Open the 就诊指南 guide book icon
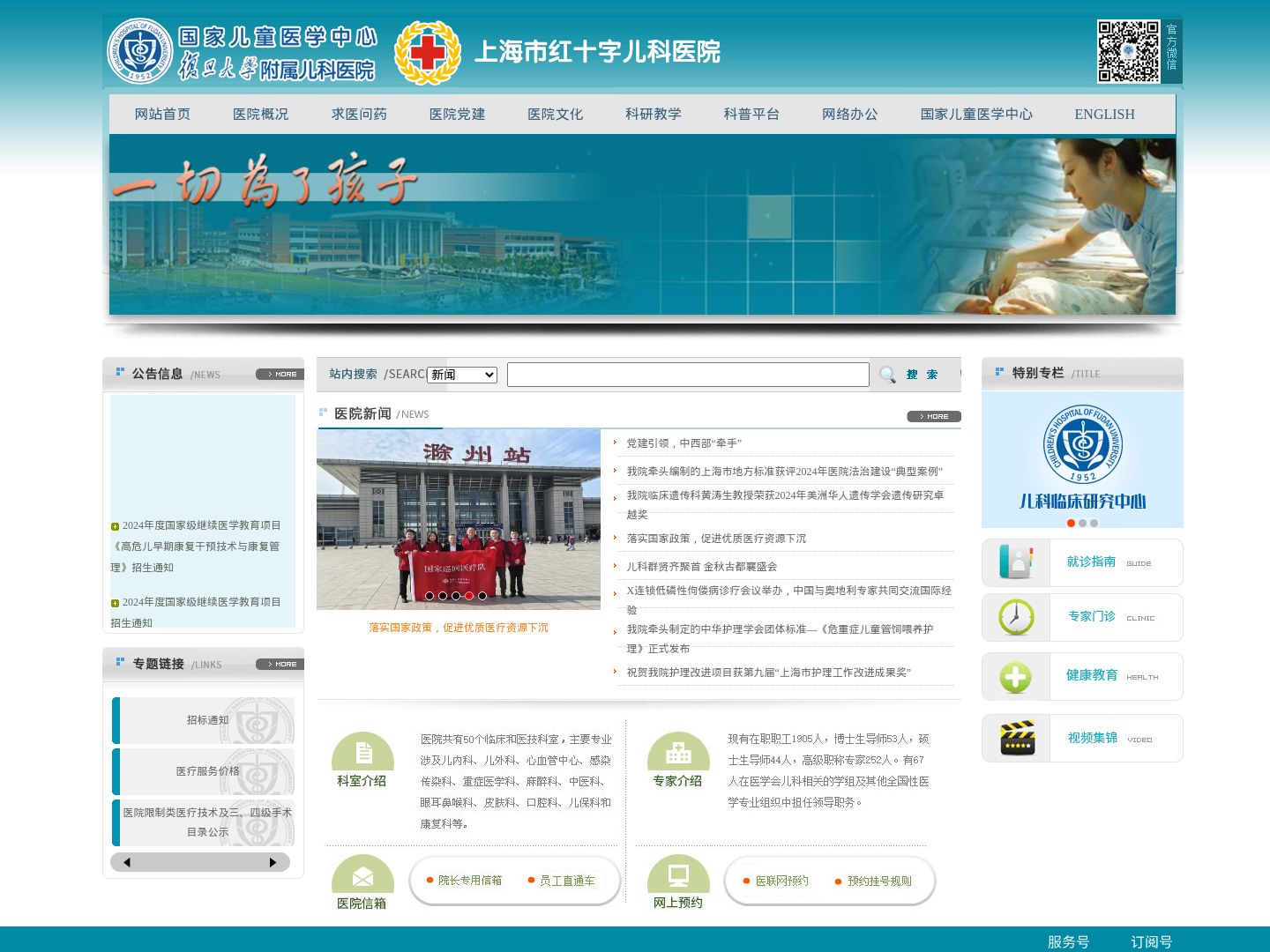This screenshot has width=1270, height=952. click(x=1016, y=562)
